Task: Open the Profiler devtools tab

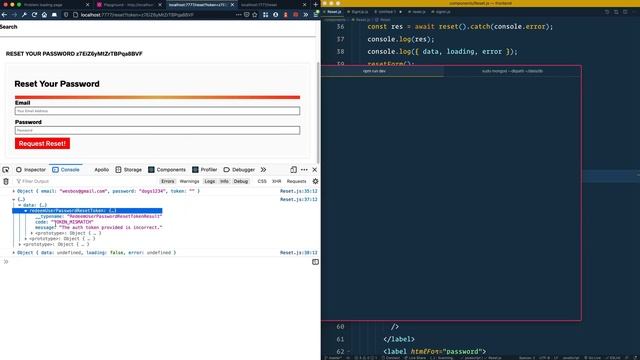Action: click(x=204, y=170)
